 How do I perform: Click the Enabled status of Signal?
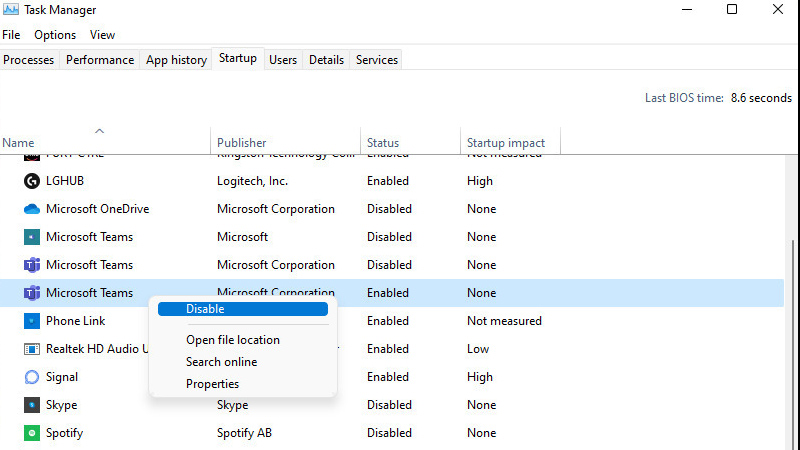(x=388, y=378)
